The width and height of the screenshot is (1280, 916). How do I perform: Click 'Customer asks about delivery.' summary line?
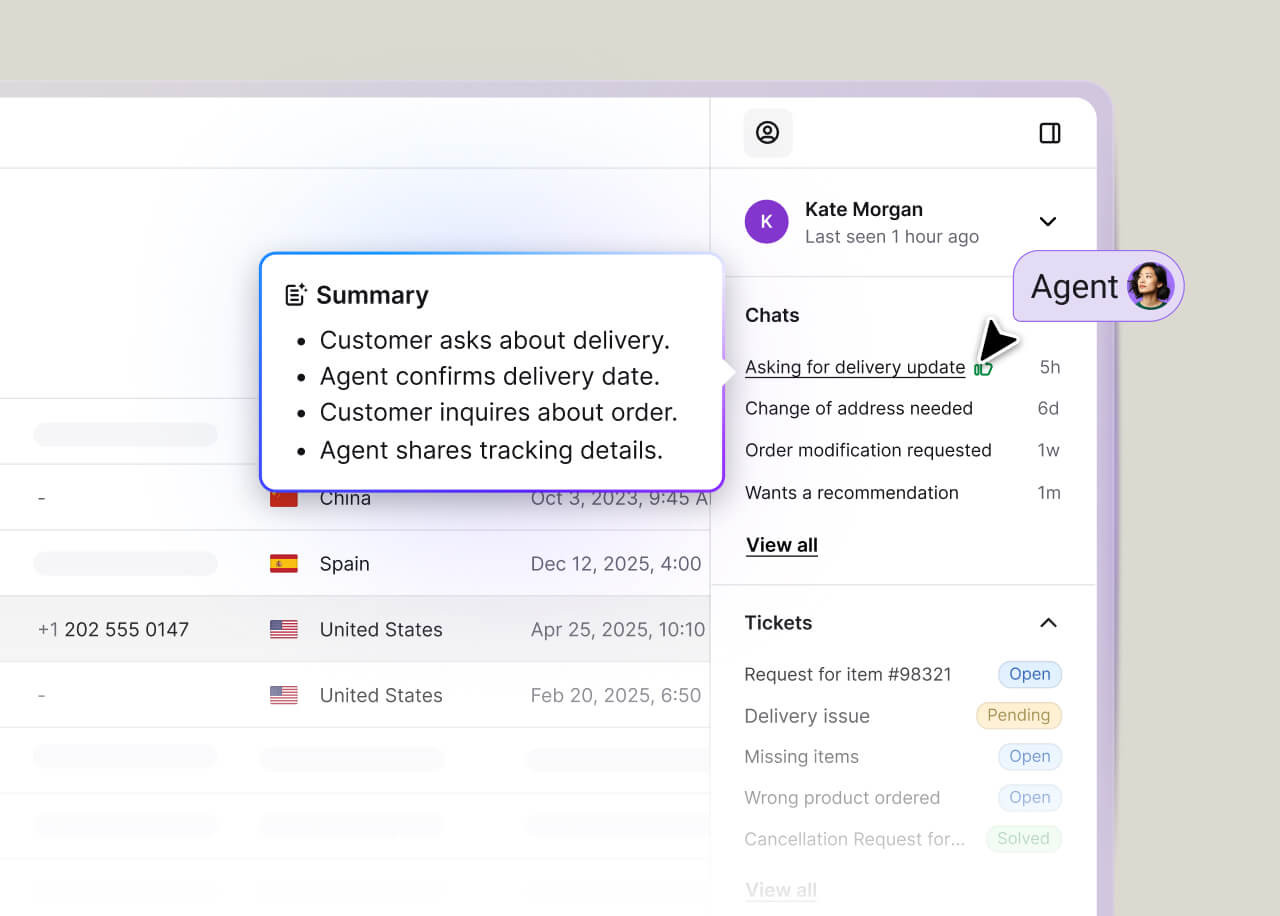(x=495, y=340)
